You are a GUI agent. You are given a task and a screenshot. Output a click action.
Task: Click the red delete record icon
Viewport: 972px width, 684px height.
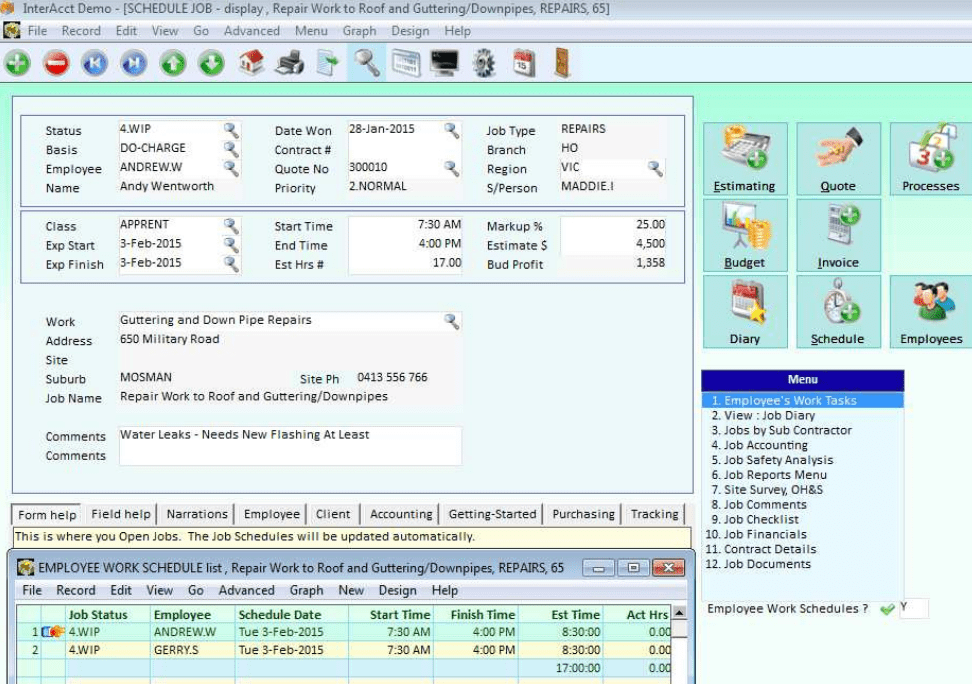[x=56, y=63]
